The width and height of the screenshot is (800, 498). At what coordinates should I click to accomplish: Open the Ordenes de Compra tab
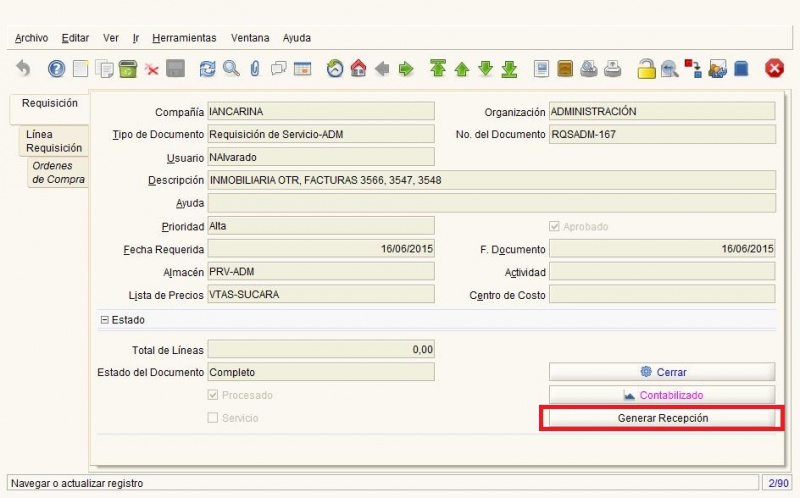tap(58, 172)
